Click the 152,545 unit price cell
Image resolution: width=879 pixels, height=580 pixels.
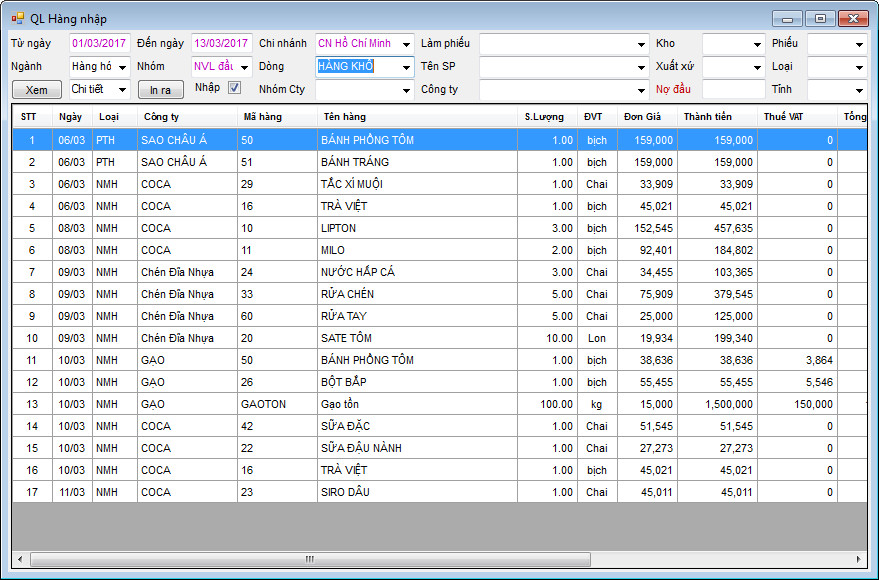[x=647, y=228]
